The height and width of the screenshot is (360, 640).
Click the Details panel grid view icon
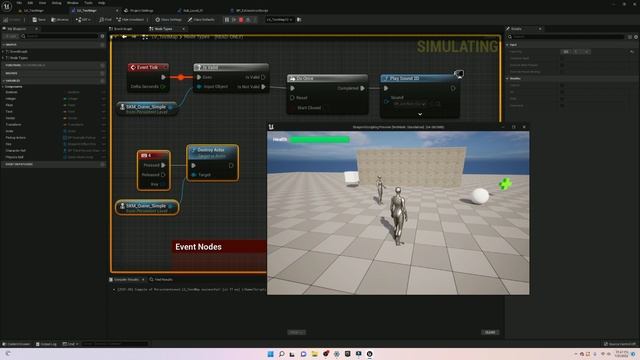tap(630, 37)
